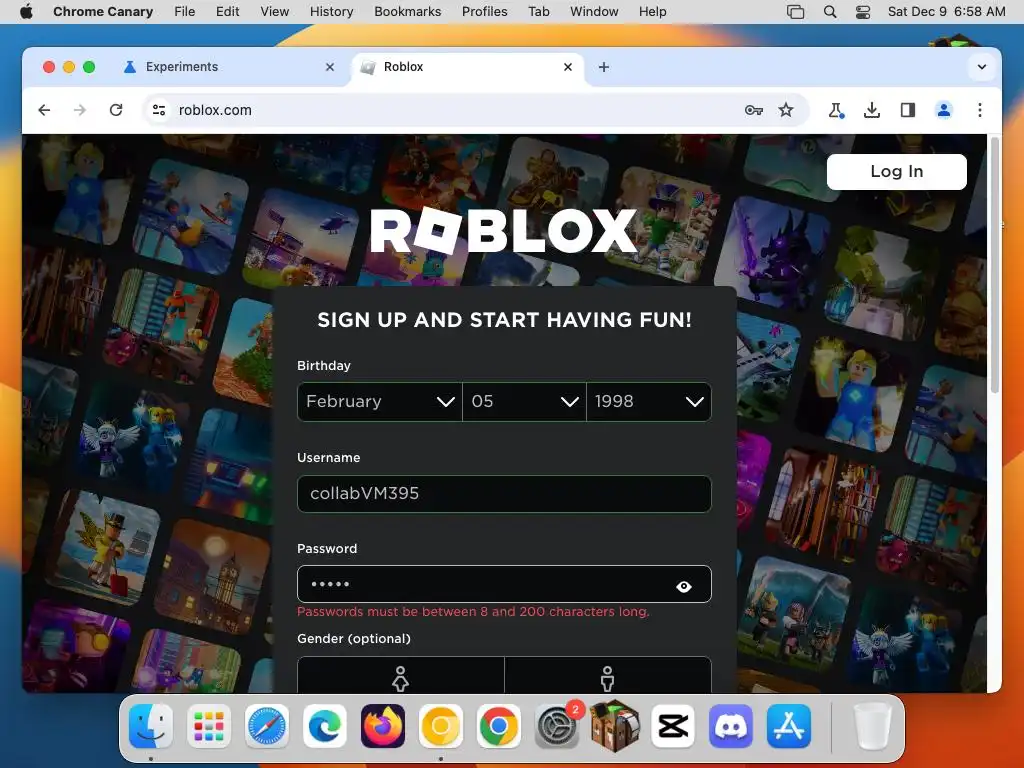Open Chrome Canary in the Dock

(441, 726)
